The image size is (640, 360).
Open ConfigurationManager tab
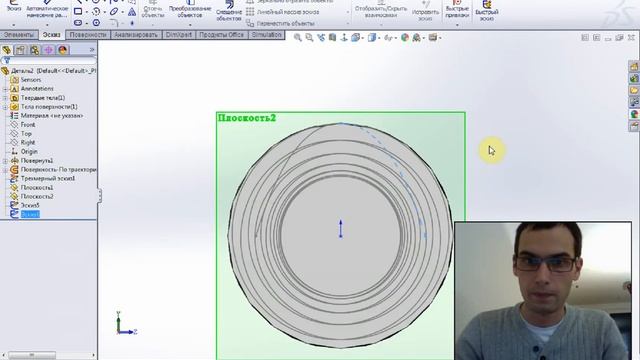(34, 50)
